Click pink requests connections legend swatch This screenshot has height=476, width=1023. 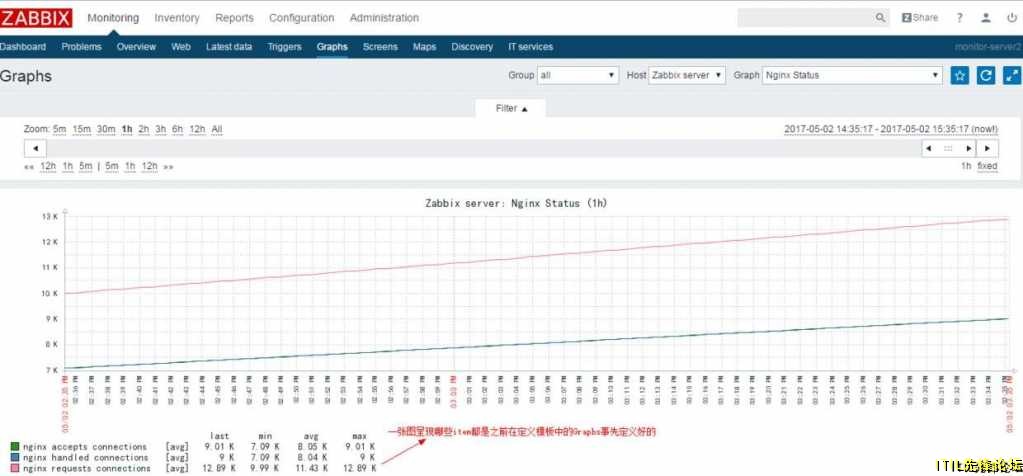pos(15,468)
